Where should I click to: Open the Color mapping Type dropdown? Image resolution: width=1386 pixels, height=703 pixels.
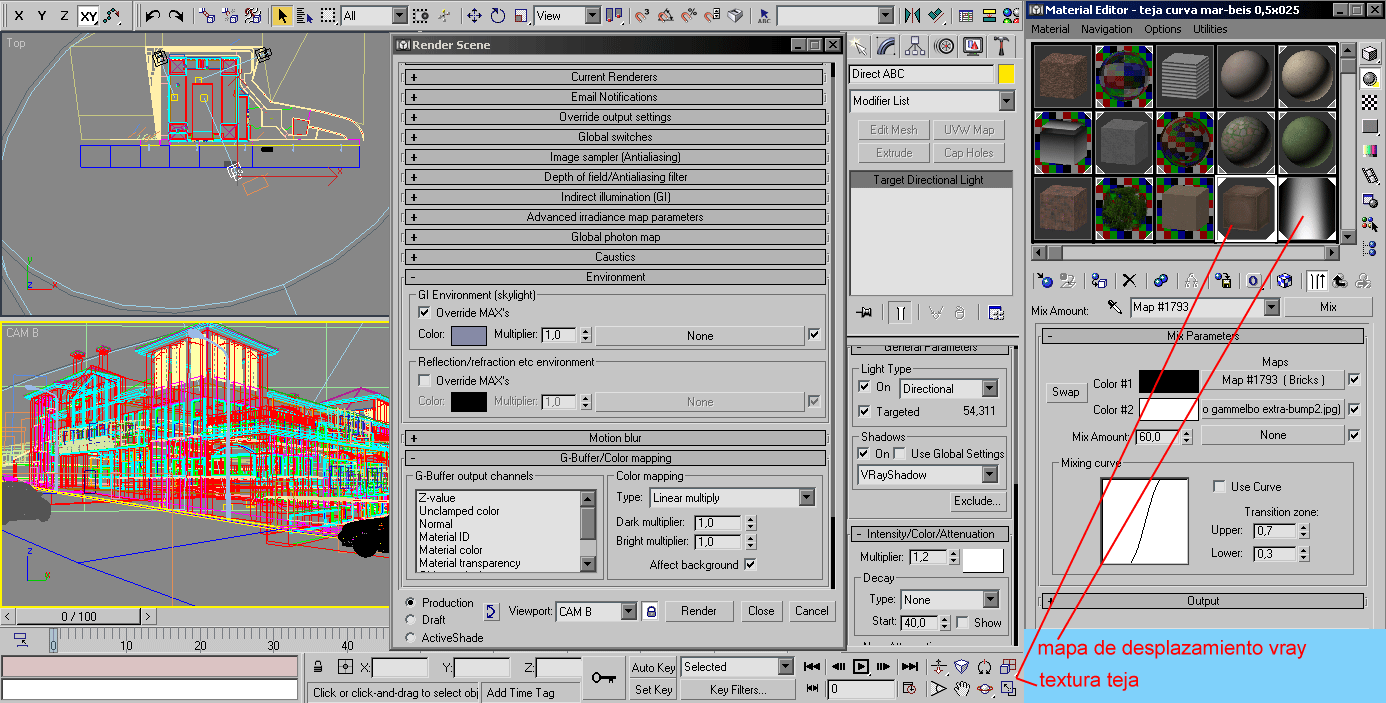point(732,497)
